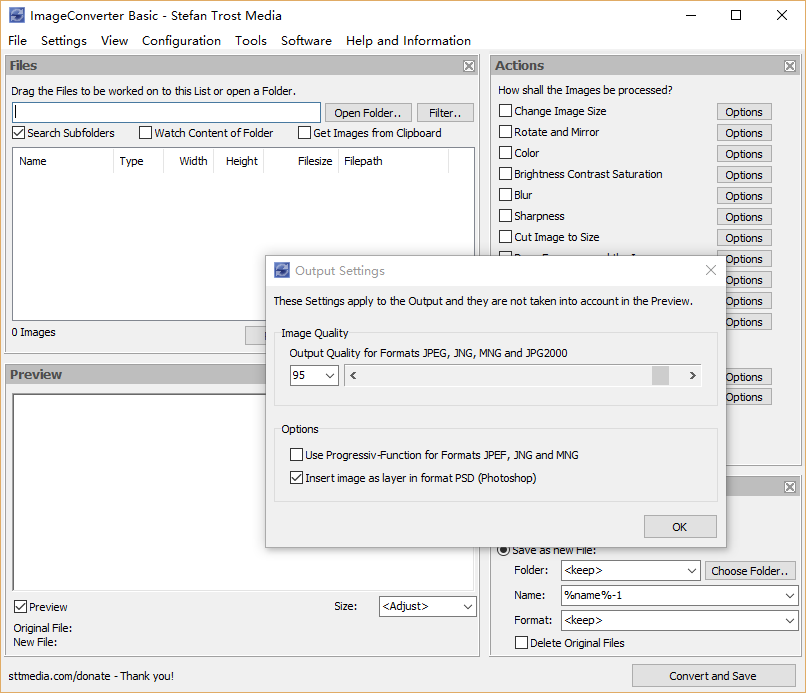Click the ImageConverter app icon in the title bar
The image size is (806, 693).
pyautogui.click(x=16, y=15)
